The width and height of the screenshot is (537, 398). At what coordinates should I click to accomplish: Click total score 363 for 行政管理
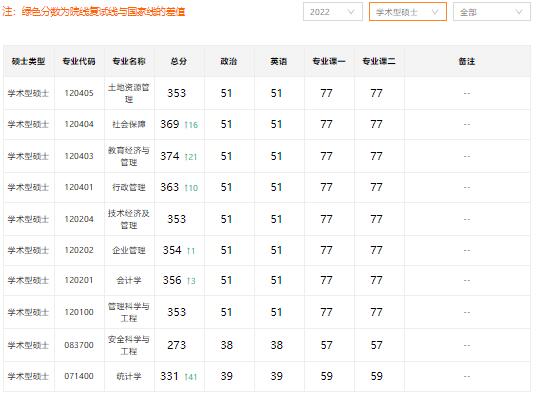click(170, 187)
